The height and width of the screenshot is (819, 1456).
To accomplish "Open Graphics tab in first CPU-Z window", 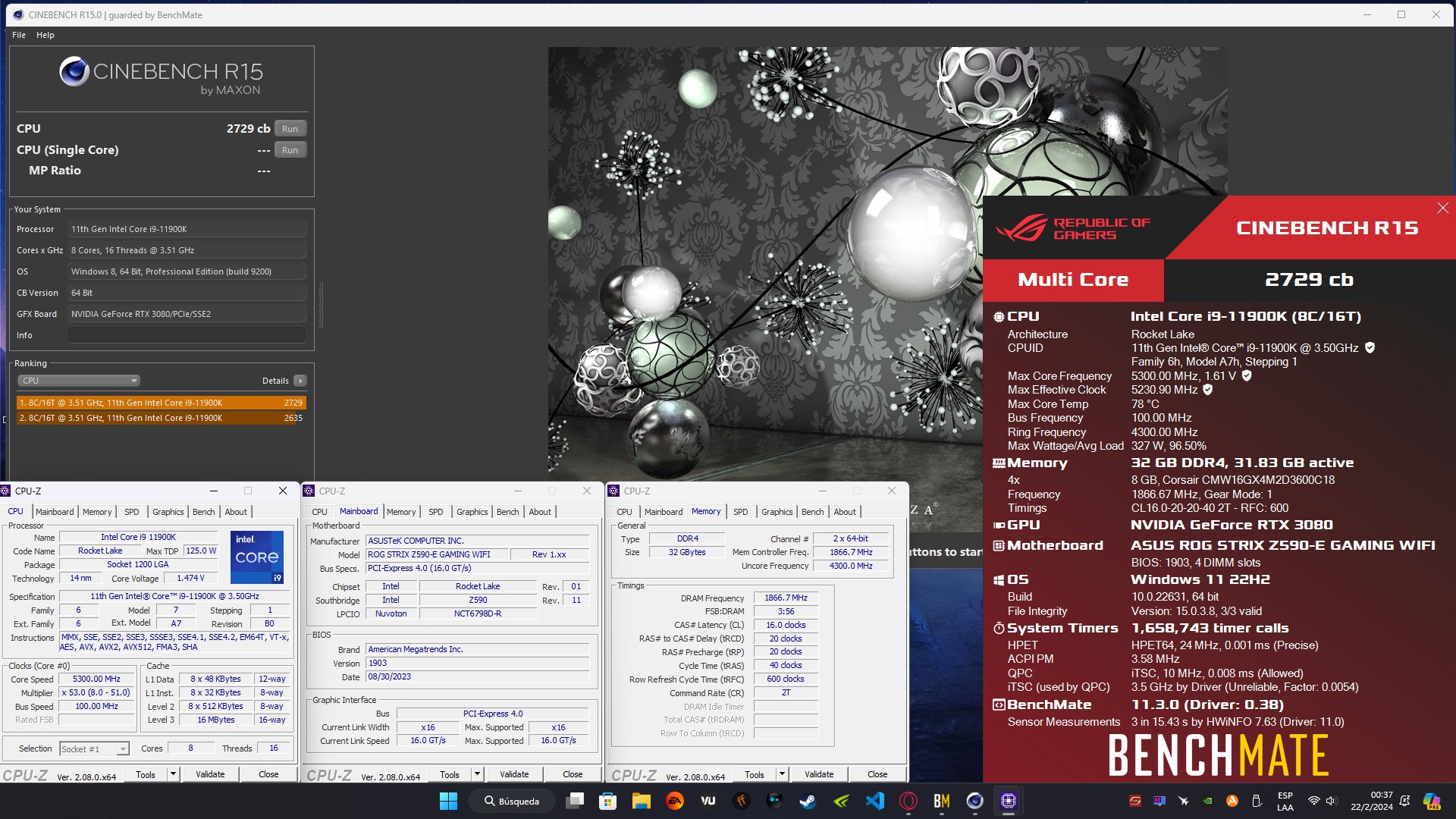I will pos(168,512).
